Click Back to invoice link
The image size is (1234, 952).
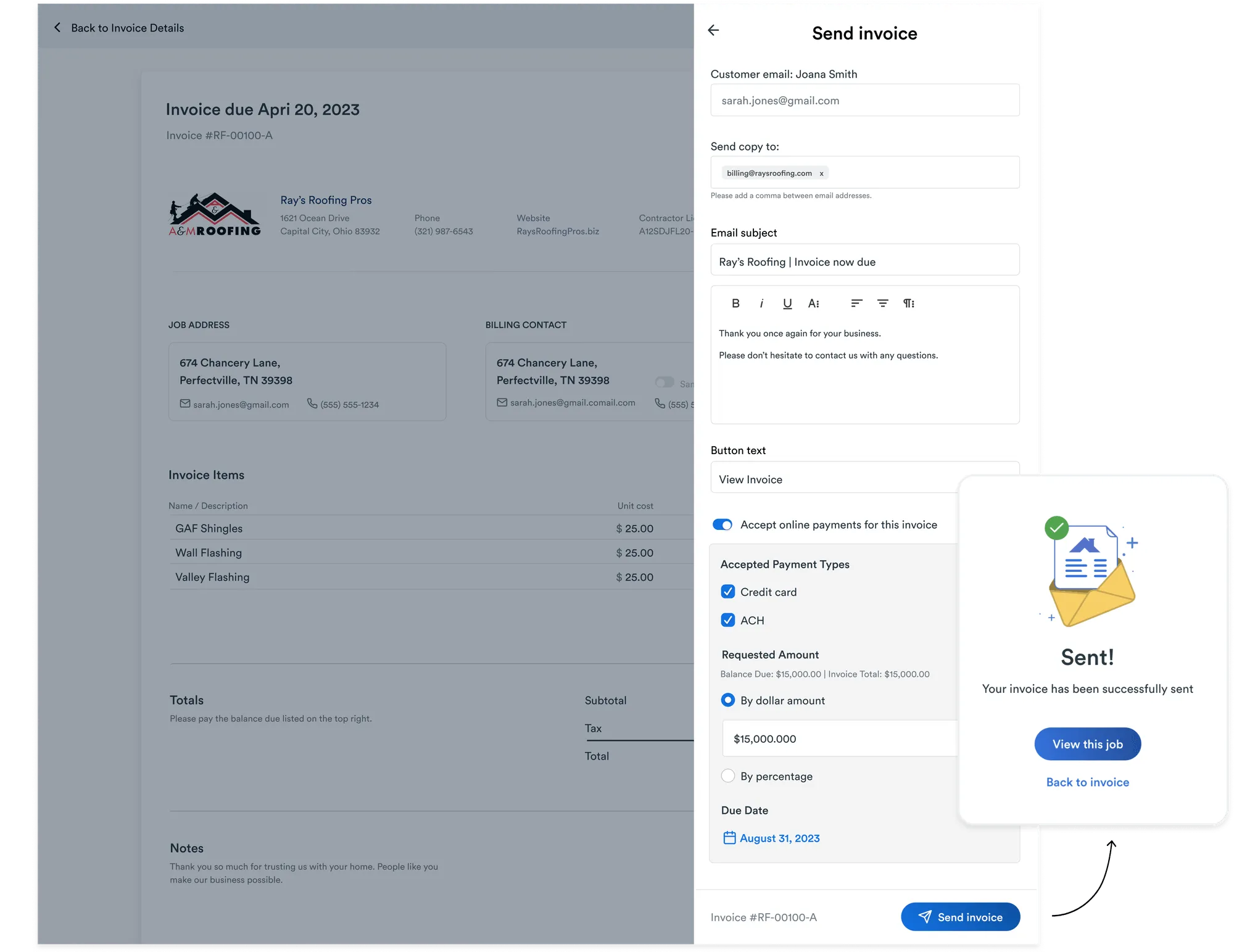point(1087,782)
